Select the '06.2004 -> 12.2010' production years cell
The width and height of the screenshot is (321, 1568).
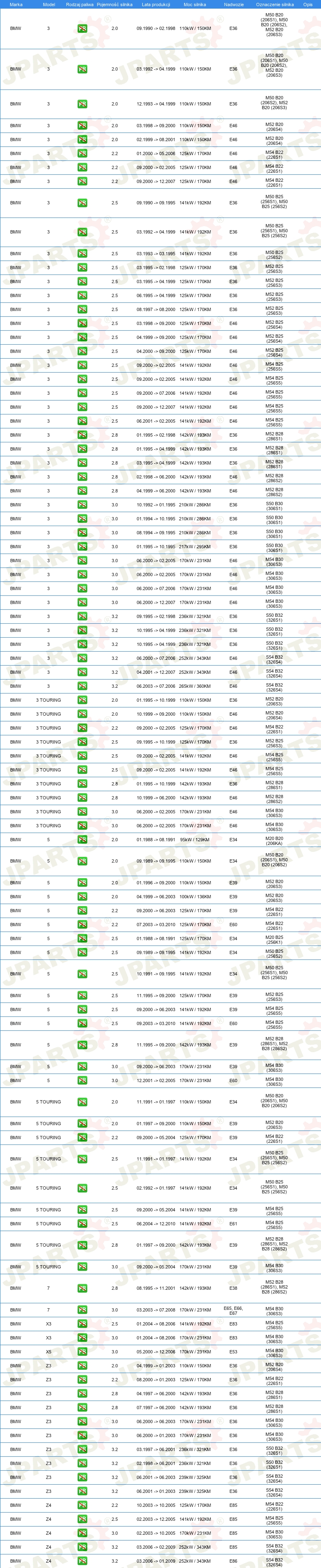pyautogui.click(x=156, y=1223)
